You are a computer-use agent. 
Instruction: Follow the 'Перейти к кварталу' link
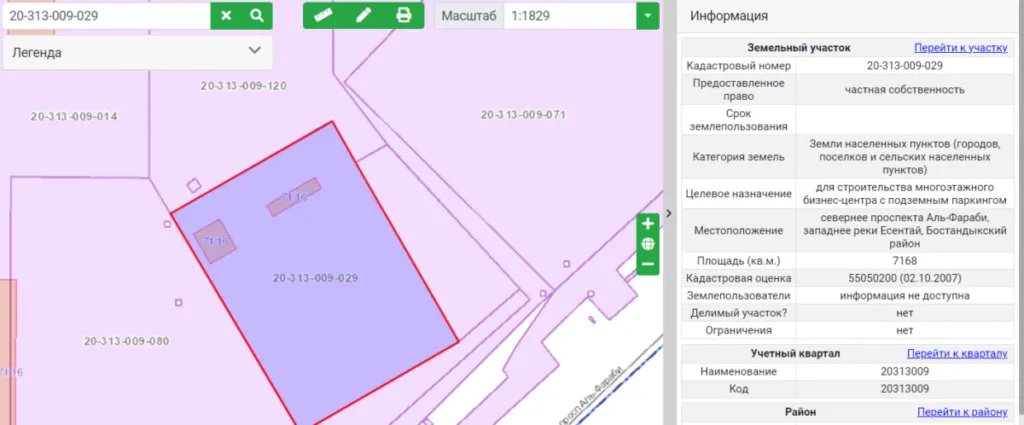pyautogui.click(x=956, y=354)
